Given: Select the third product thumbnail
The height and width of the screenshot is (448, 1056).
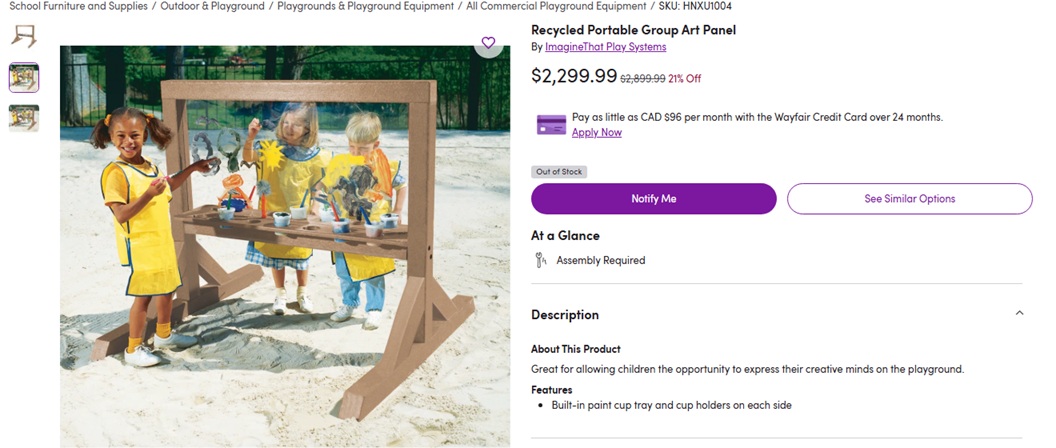Looking at the screenshot, I should point(24,118).
